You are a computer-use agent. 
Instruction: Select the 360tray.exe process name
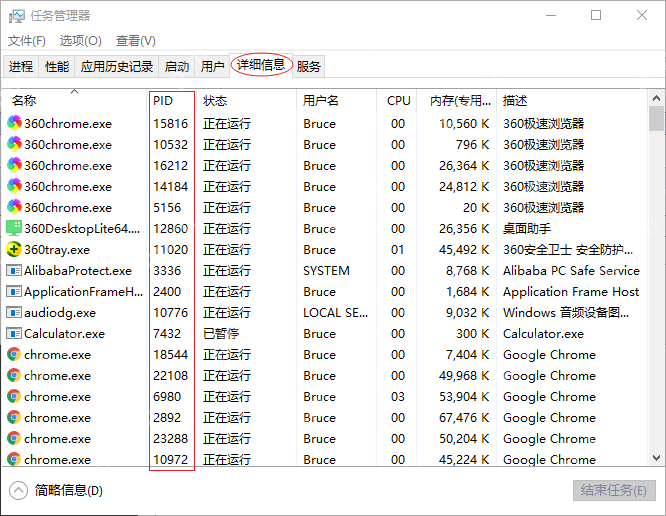[57, 250]
